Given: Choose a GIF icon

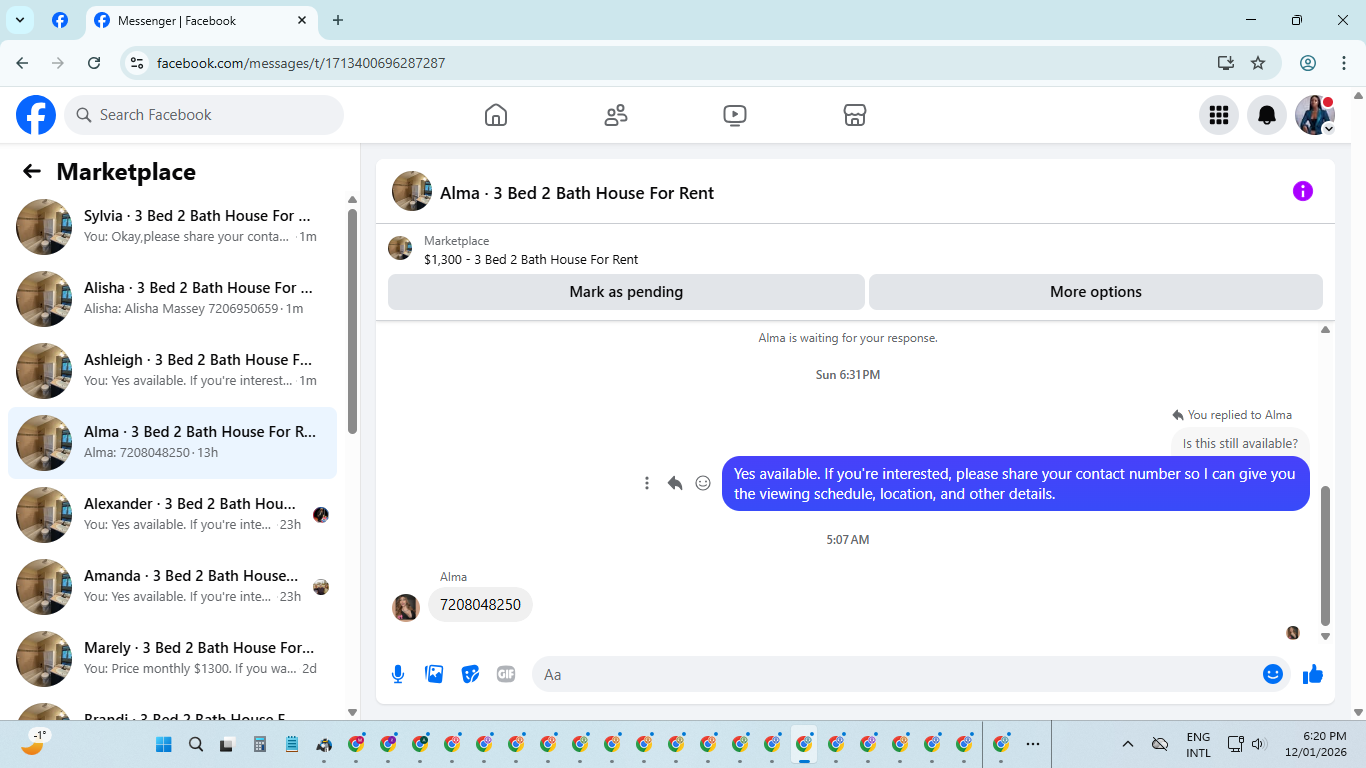Looking at the screenshot, I should 506,674.
